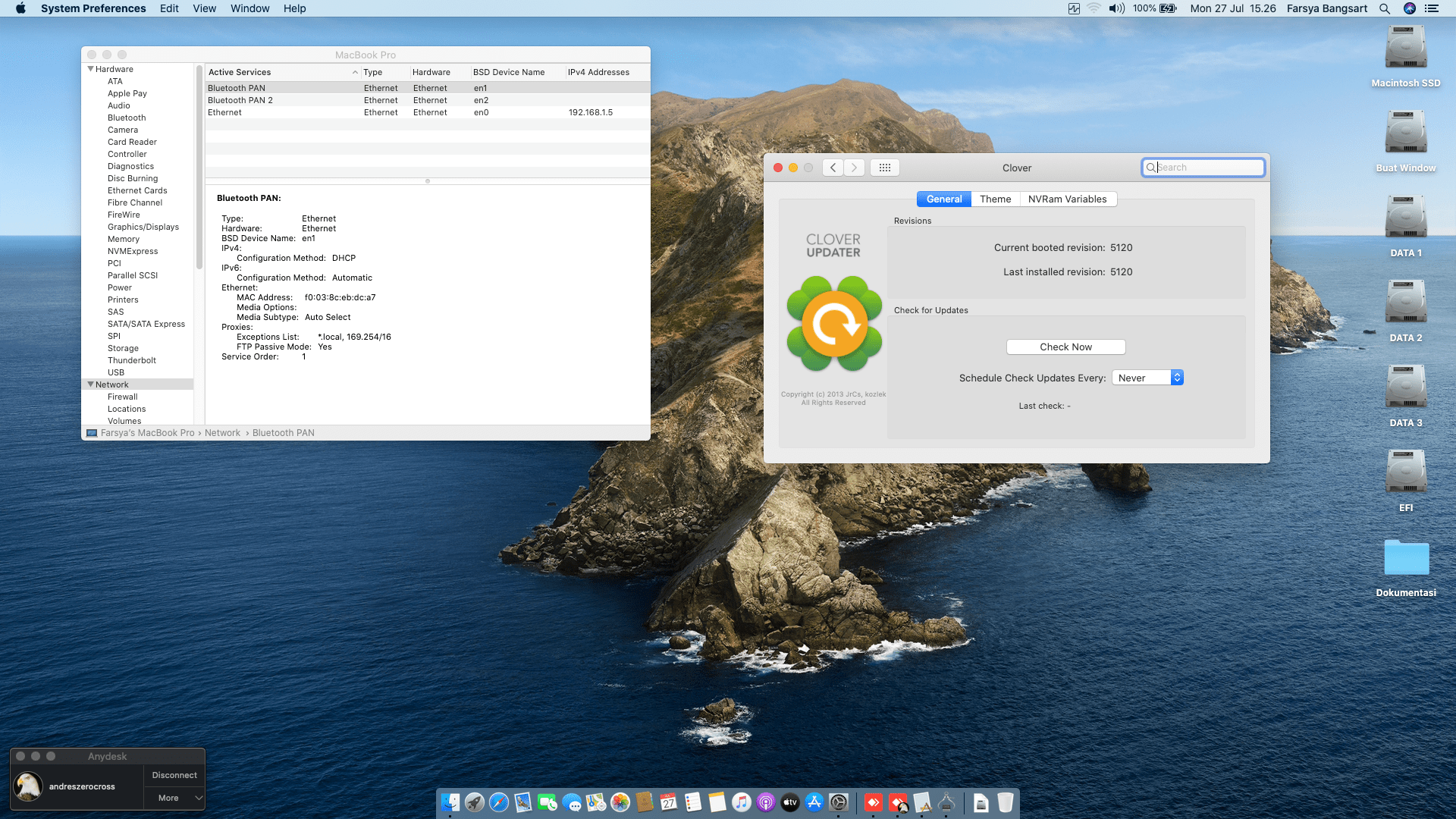Screen dimensions: 1456x819
Task: Open the View menu
Action: [205, 8]
